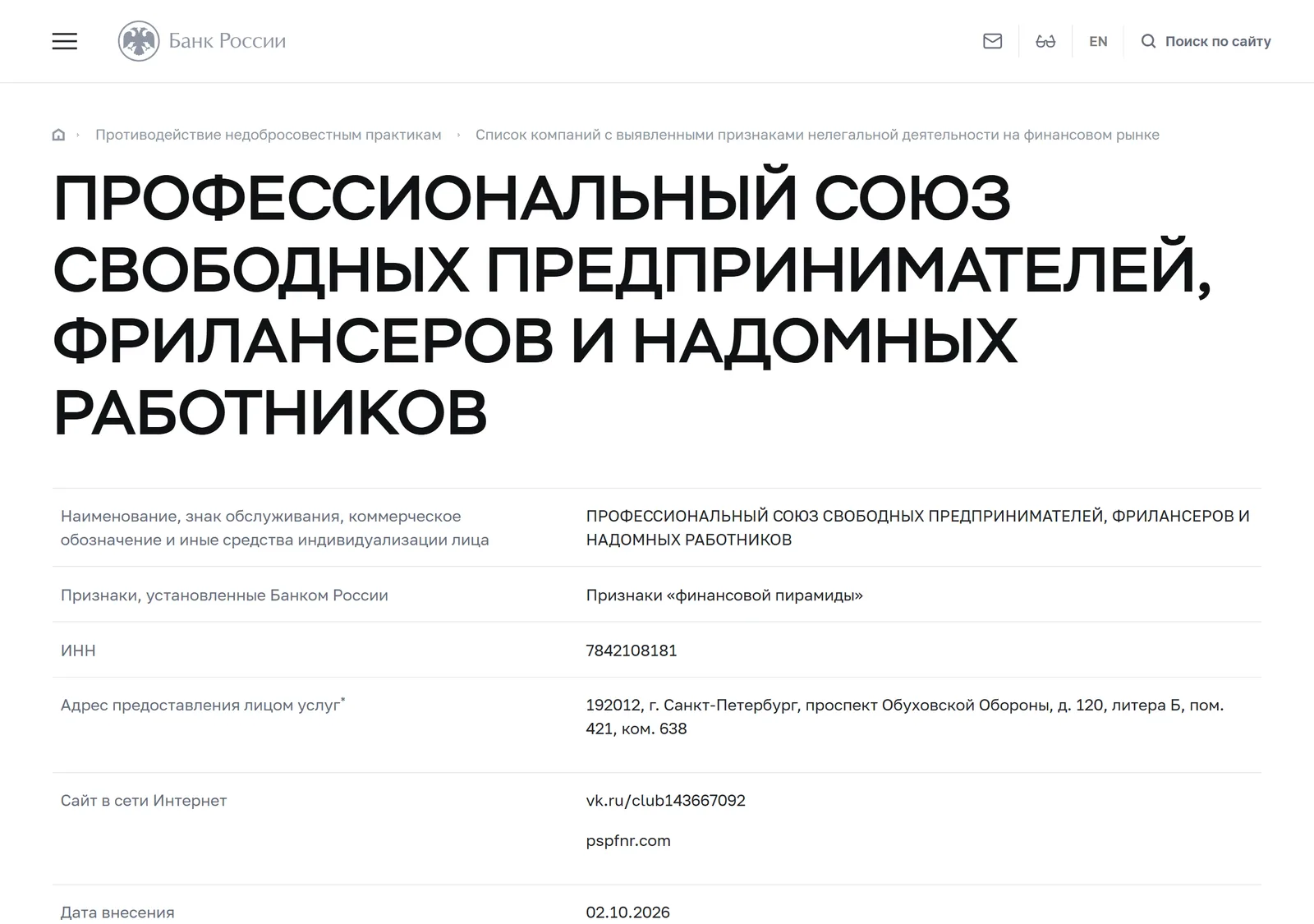The width and height of the screenshot is (1314, 924).
Task: Go to home via breadcrumb house icon
Action: click(x=58, y=135)
